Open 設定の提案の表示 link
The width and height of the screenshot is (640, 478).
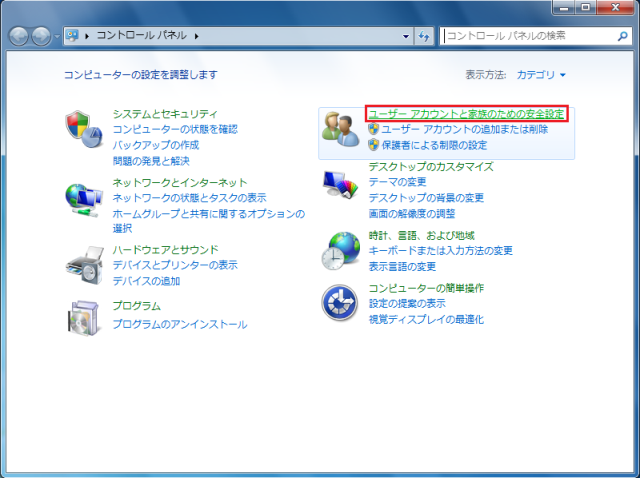[407, 304]
